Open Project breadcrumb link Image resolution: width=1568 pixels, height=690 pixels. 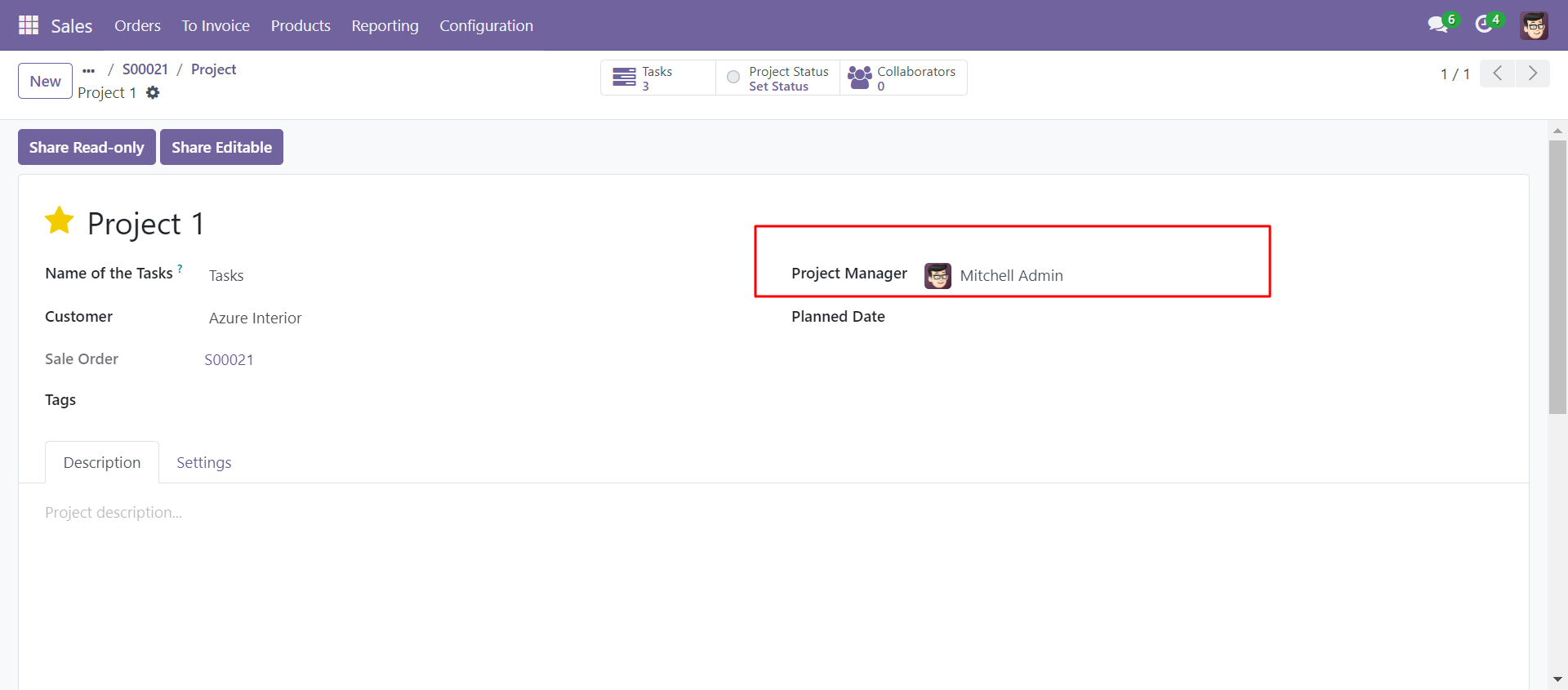pos(213,69)
